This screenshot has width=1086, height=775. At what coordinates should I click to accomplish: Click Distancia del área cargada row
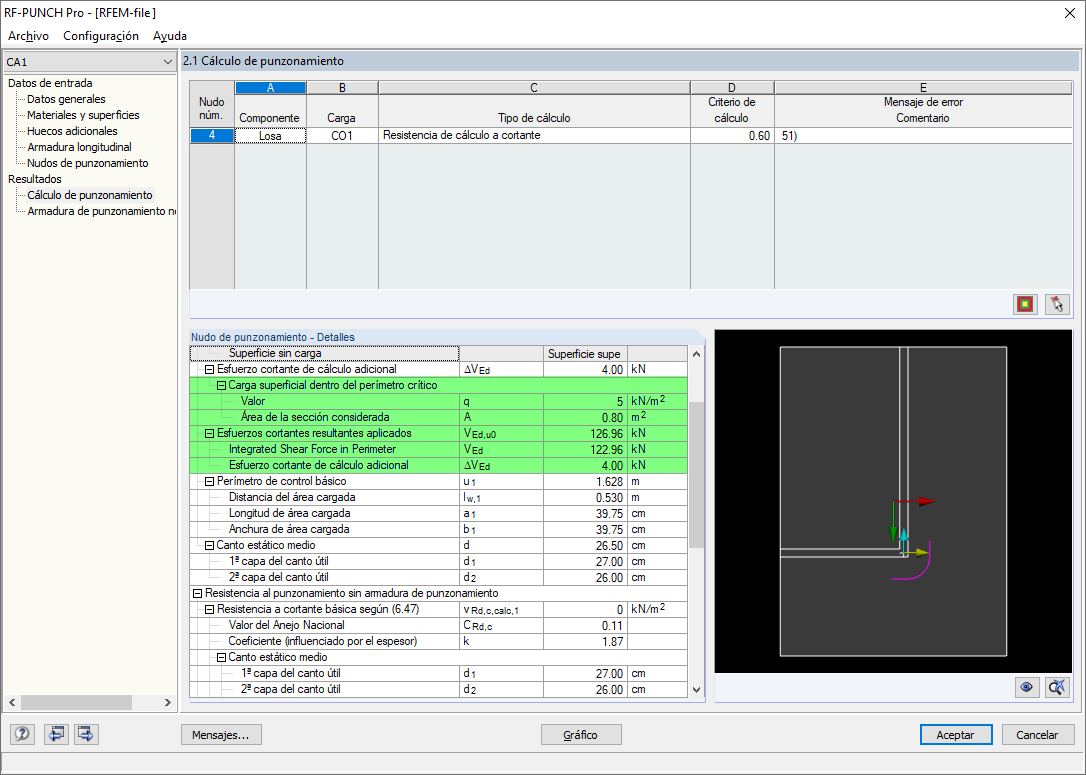pyautogui.click(x=438, y=497)
